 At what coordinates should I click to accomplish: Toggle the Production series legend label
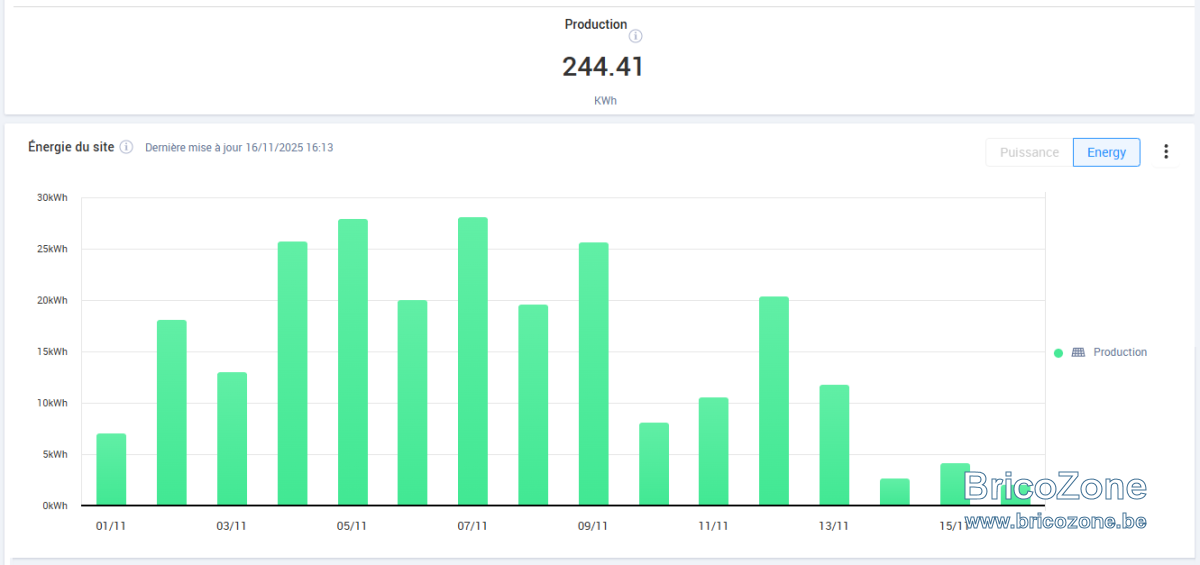point(1120,352)
